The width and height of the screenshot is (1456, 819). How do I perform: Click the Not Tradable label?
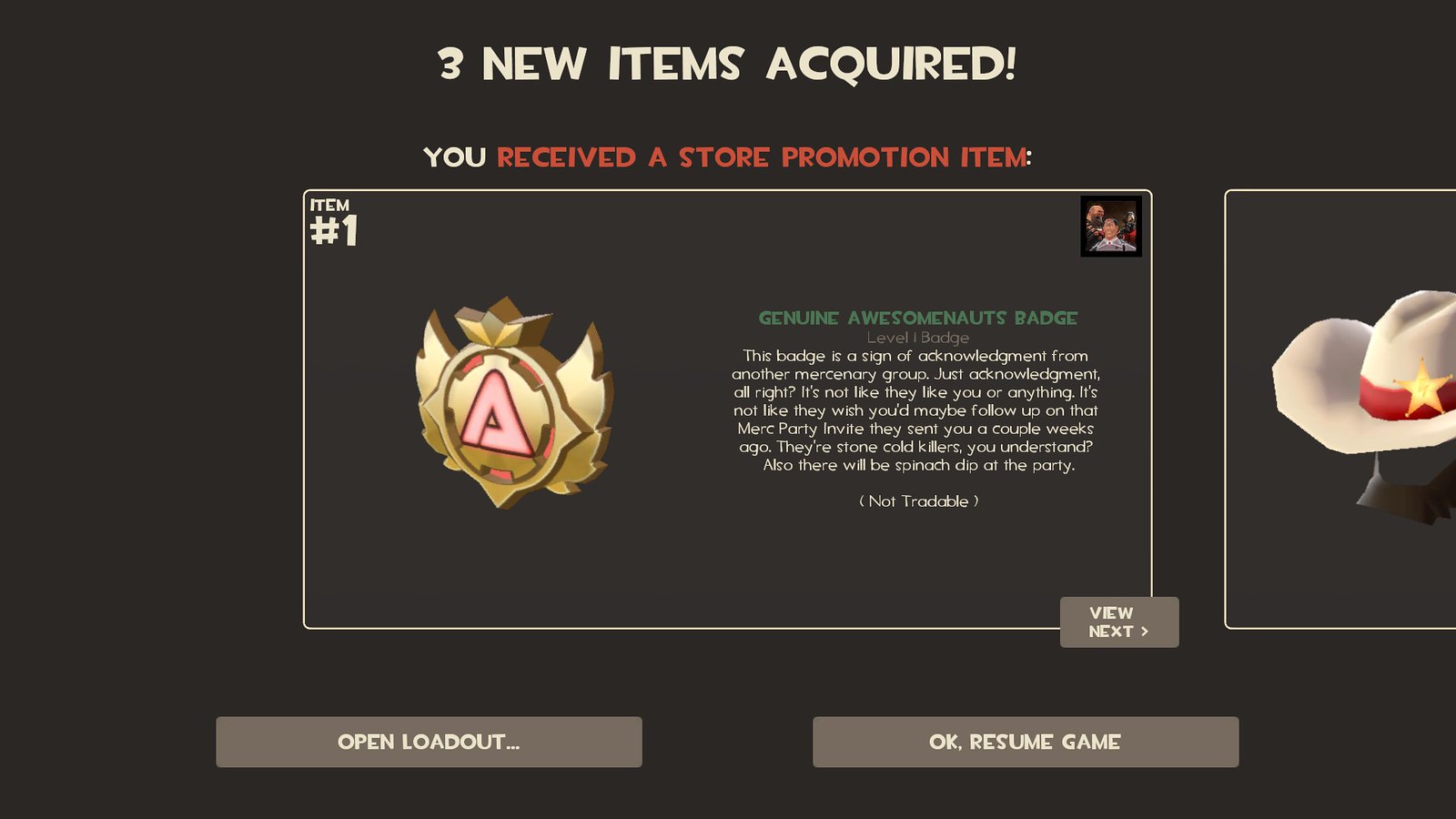919,501
